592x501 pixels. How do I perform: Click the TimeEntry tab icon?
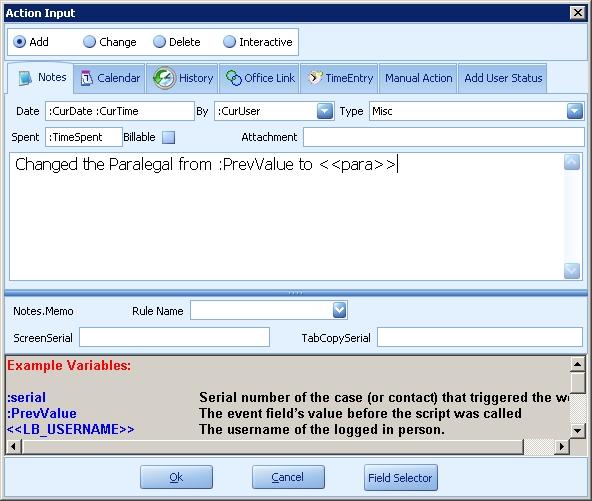315,78
